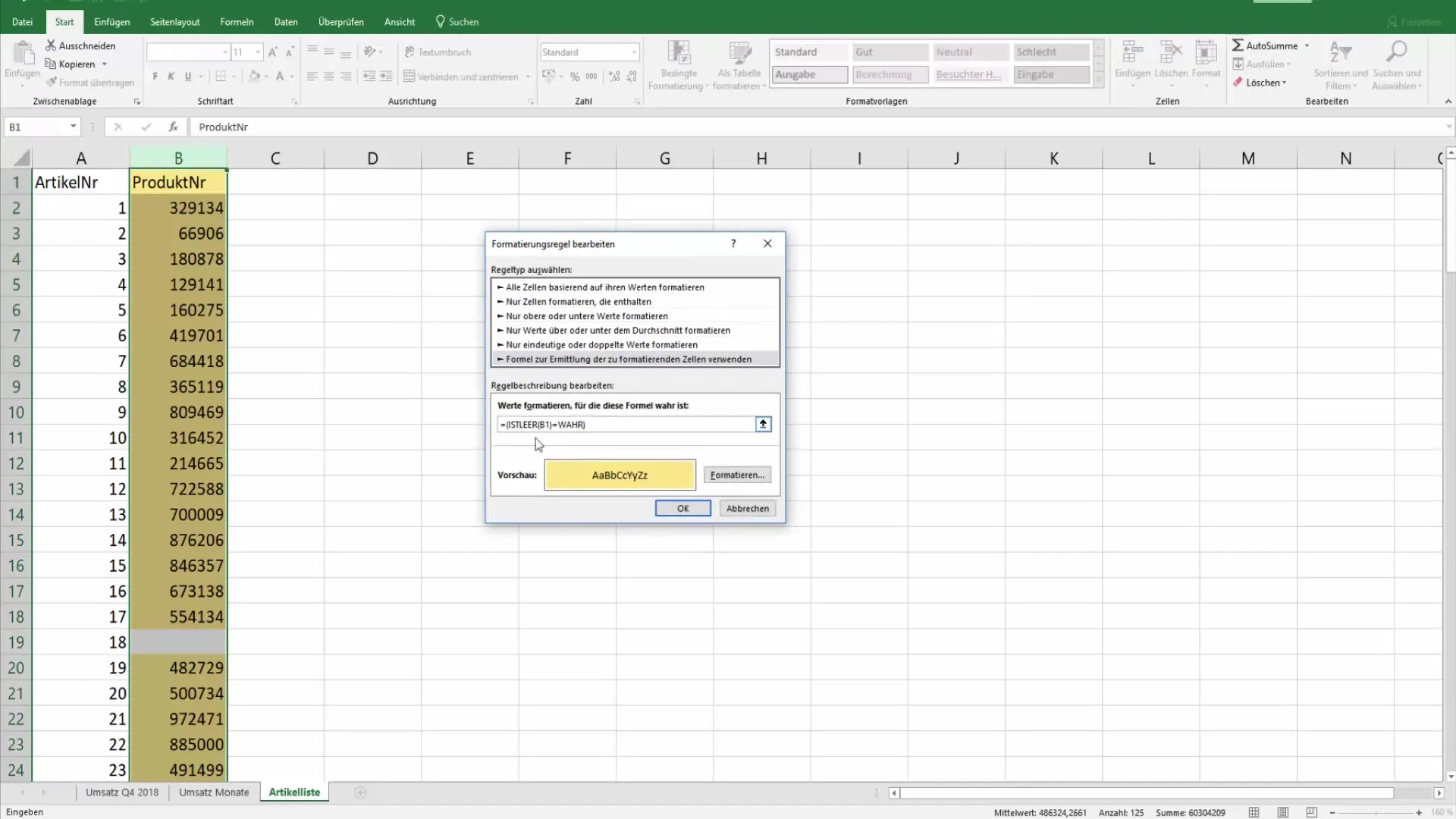Open the Umsatz Q4 2018 sheet

click(x=122, y=792)
